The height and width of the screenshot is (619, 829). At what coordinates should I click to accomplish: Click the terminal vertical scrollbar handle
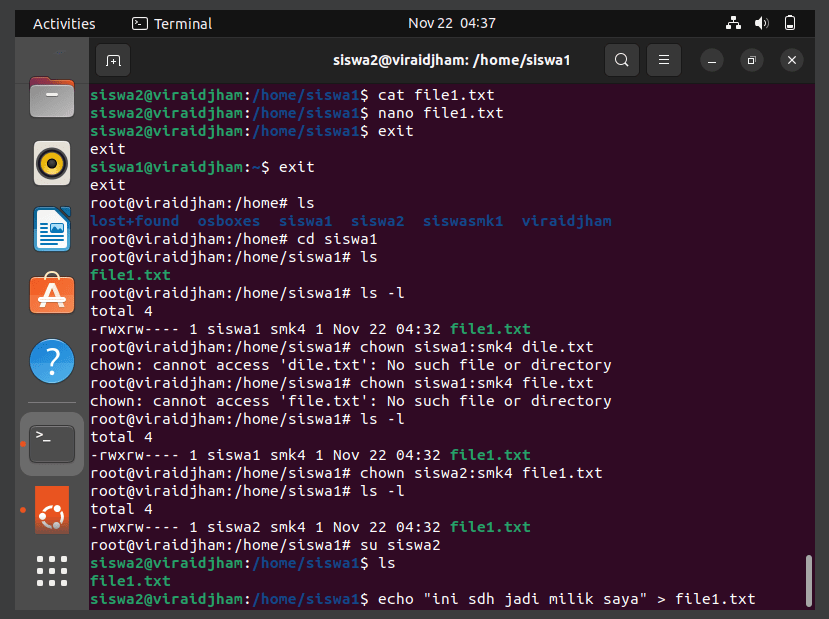click(x=808, y=580)
